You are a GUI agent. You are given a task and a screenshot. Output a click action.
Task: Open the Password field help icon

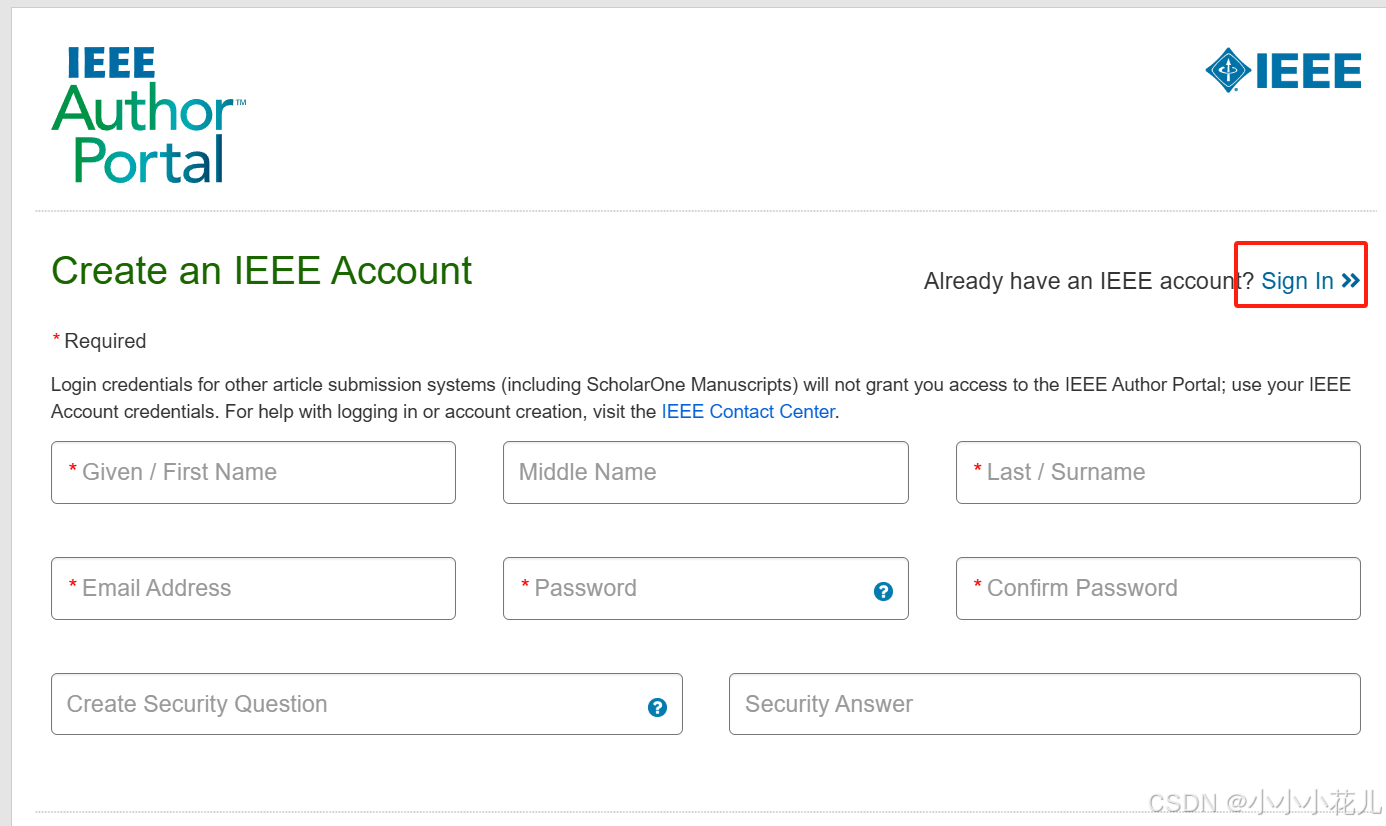[883, 591]
